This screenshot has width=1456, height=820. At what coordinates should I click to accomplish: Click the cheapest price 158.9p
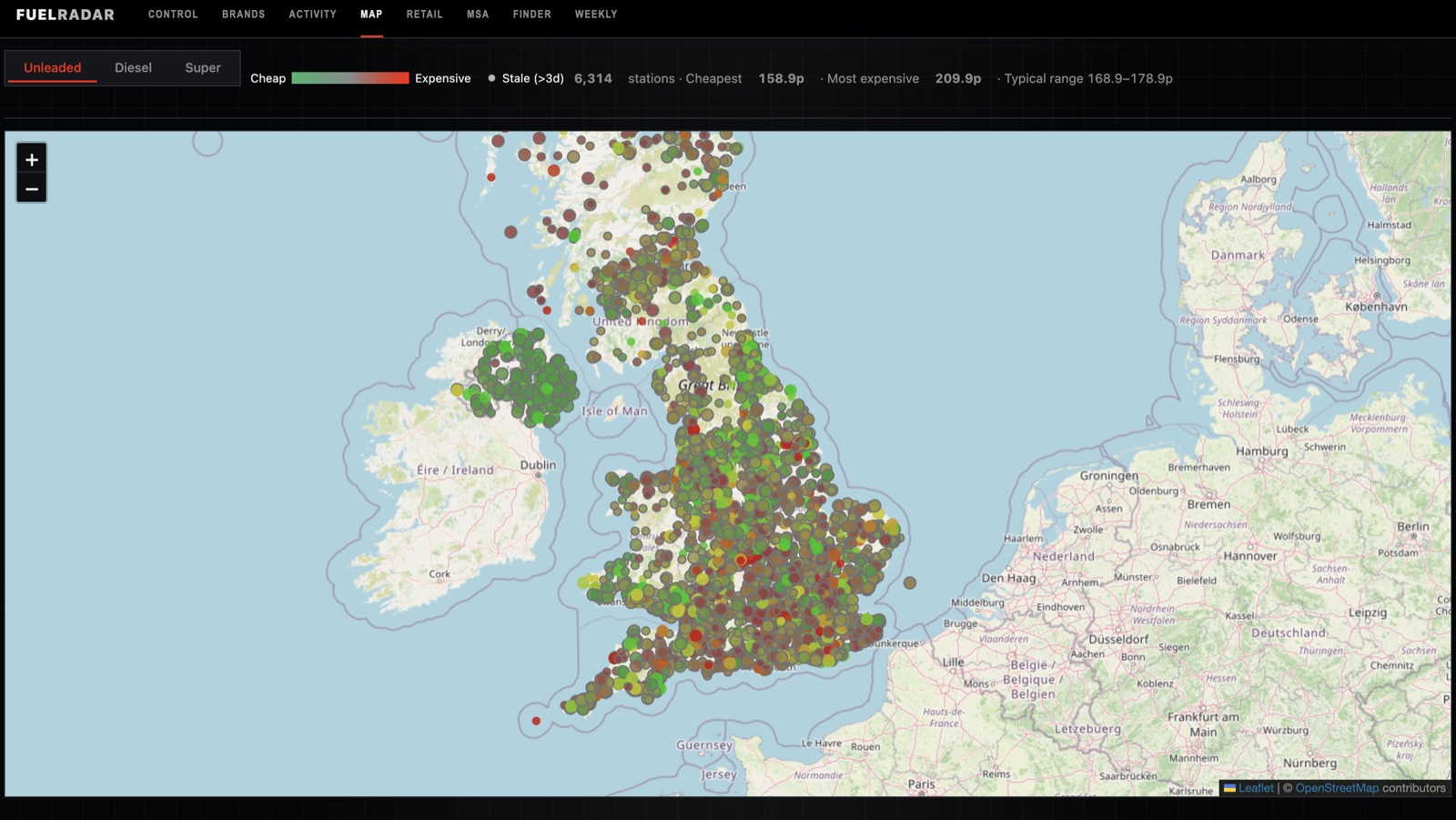coord(782,78)
